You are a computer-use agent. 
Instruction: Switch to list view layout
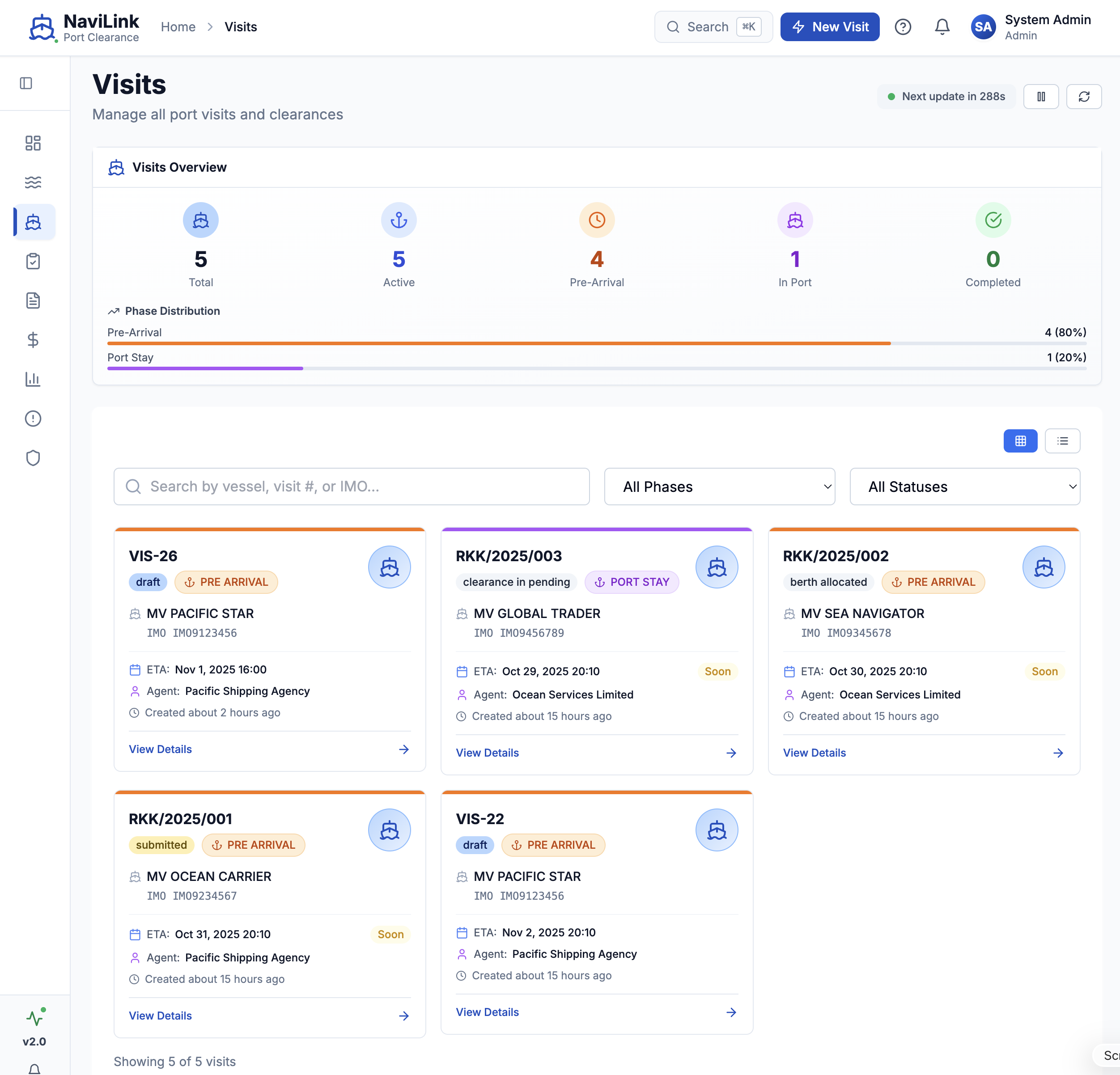[x=1062, y=441]
